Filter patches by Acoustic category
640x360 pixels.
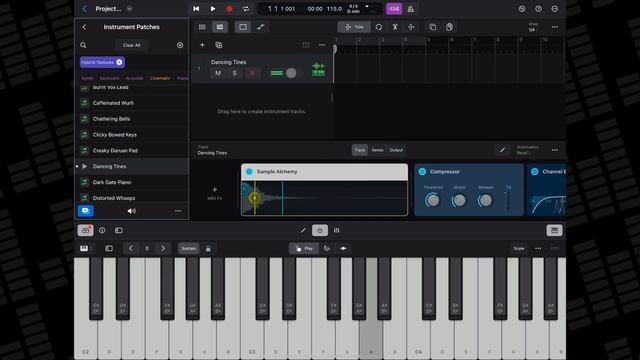point(134,78)
